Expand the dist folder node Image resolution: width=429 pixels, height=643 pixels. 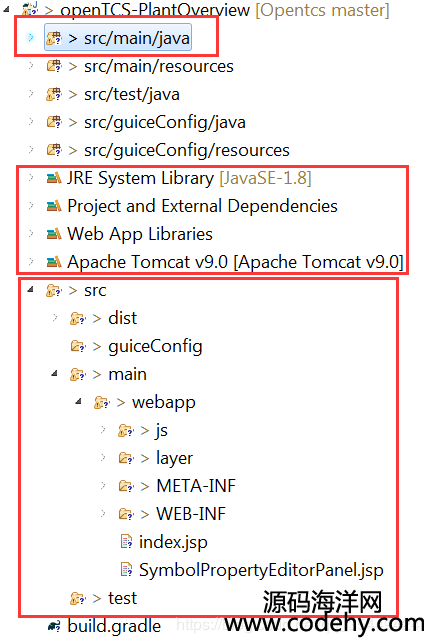coord(55,318)
